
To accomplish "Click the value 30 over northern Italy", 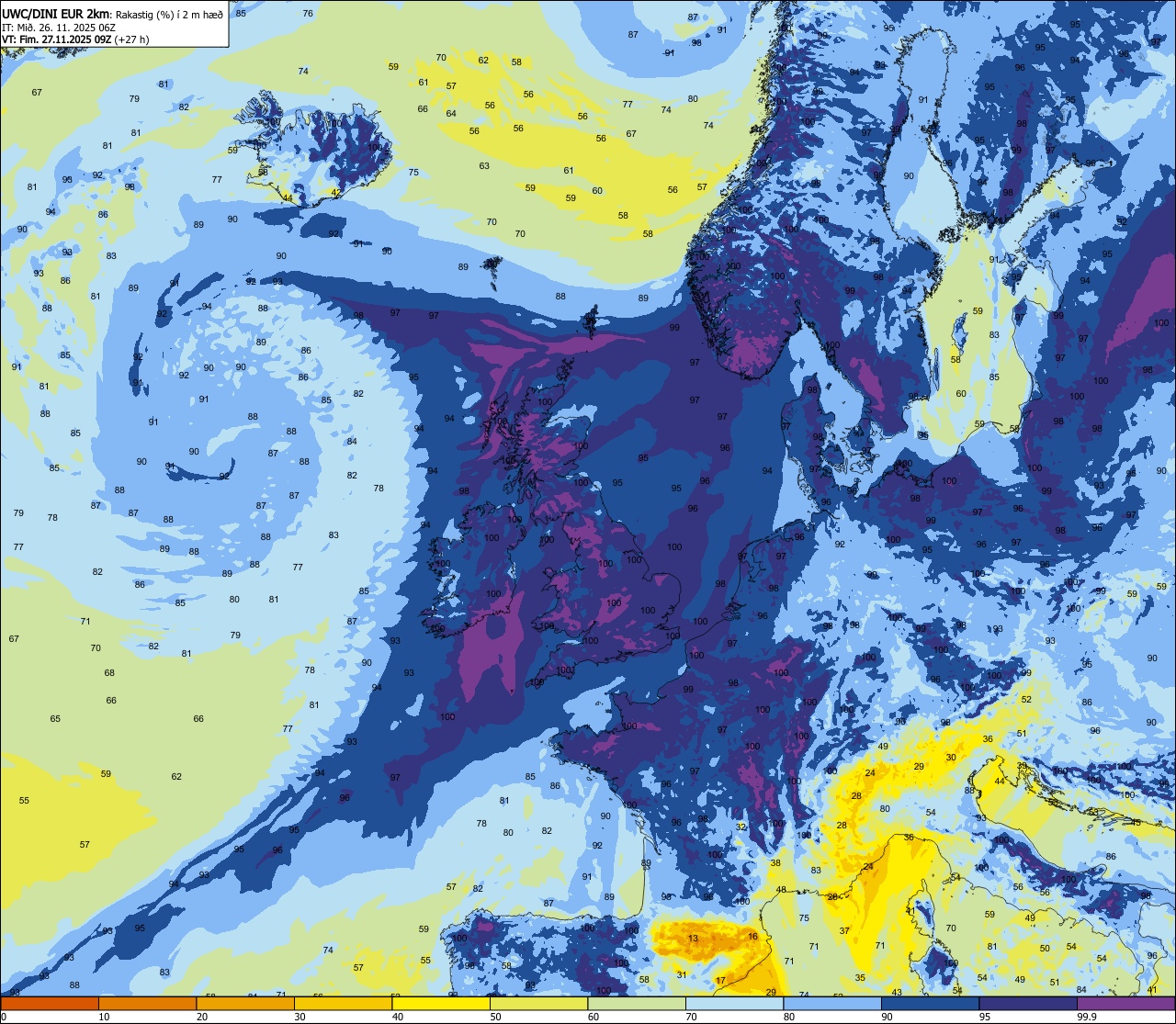I will pos(951,758).
